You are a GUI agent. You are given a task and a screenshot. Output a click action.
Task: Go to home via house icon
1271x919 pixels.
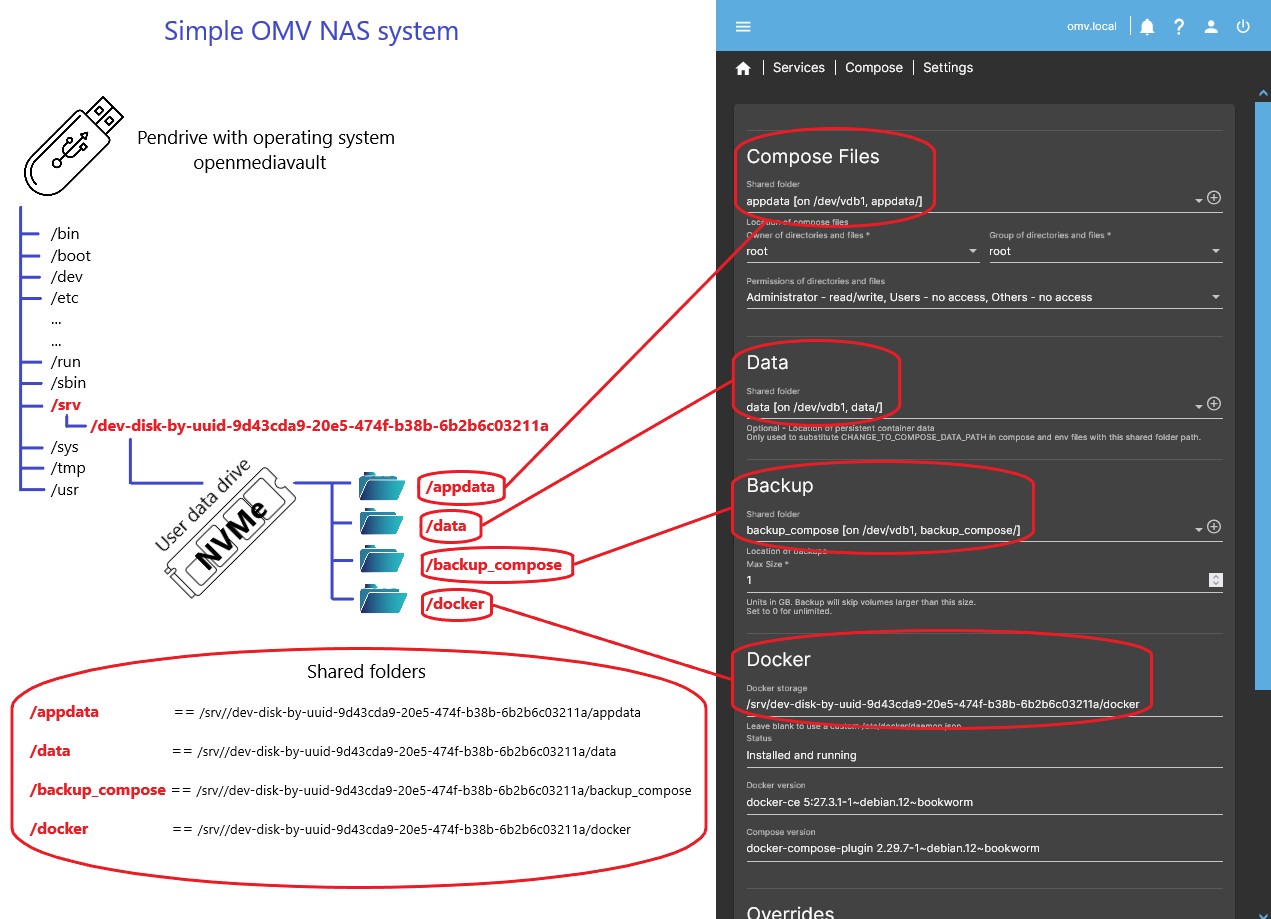[x=743, y=68]
